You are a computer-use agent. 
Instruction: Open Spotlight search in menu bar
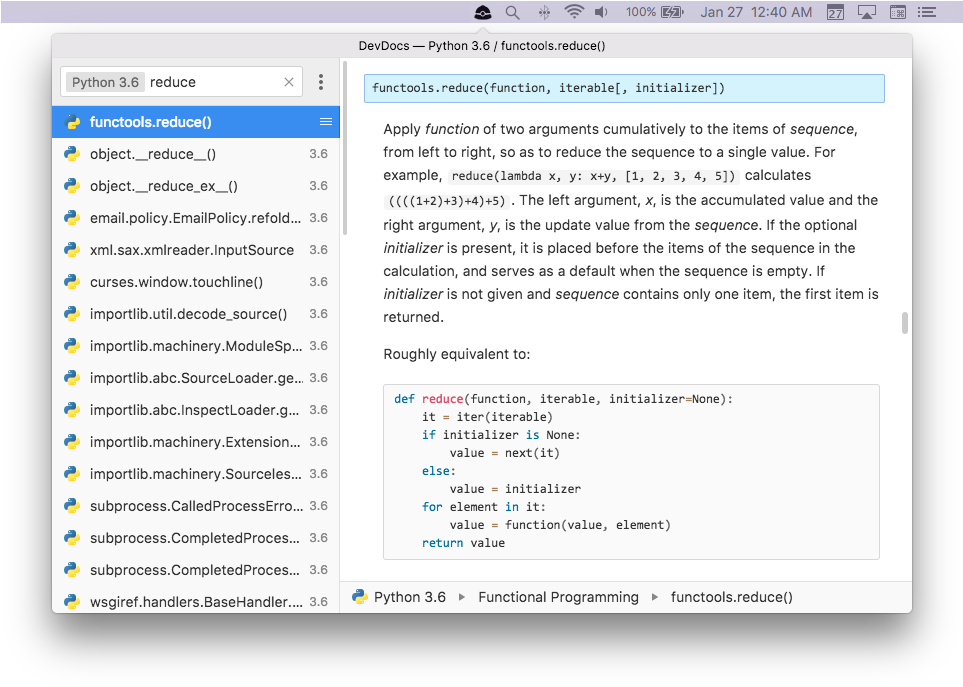tap(512, 12)
